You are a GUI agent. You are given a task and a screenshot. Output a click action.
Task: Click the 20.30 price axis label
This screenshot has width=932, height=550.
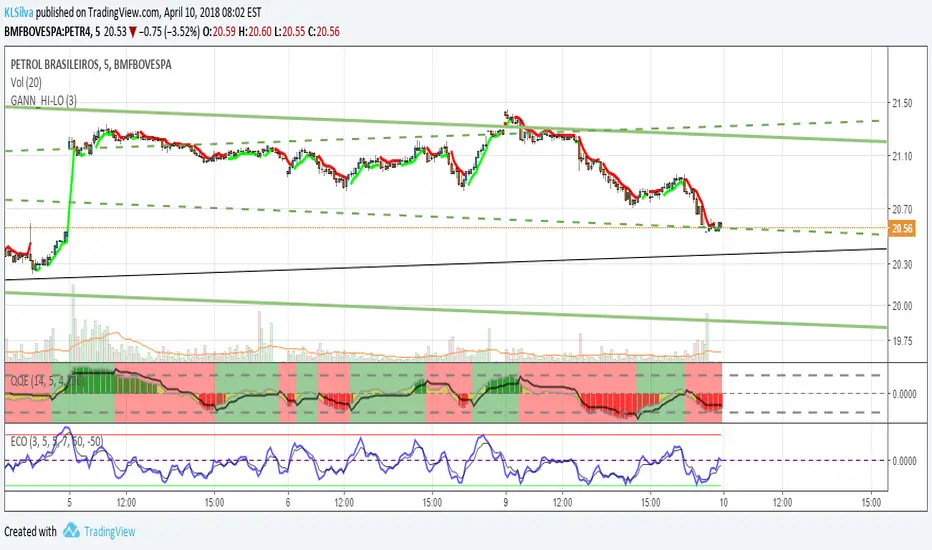point(902,264)
